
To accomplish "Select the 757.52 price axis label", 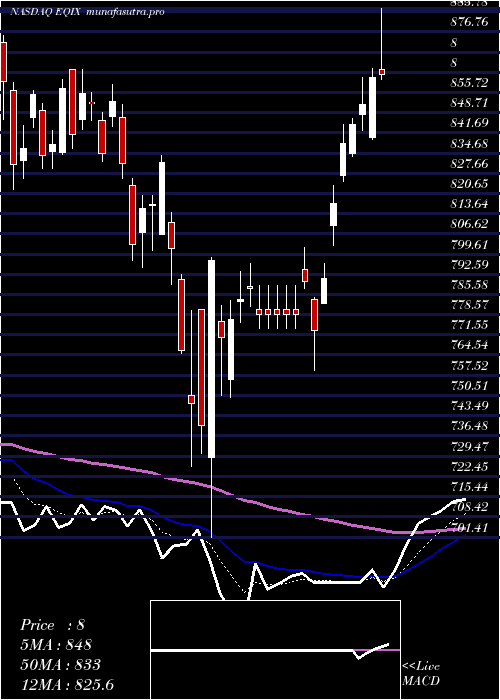I will pyautogui.click(x=469, y=365).
